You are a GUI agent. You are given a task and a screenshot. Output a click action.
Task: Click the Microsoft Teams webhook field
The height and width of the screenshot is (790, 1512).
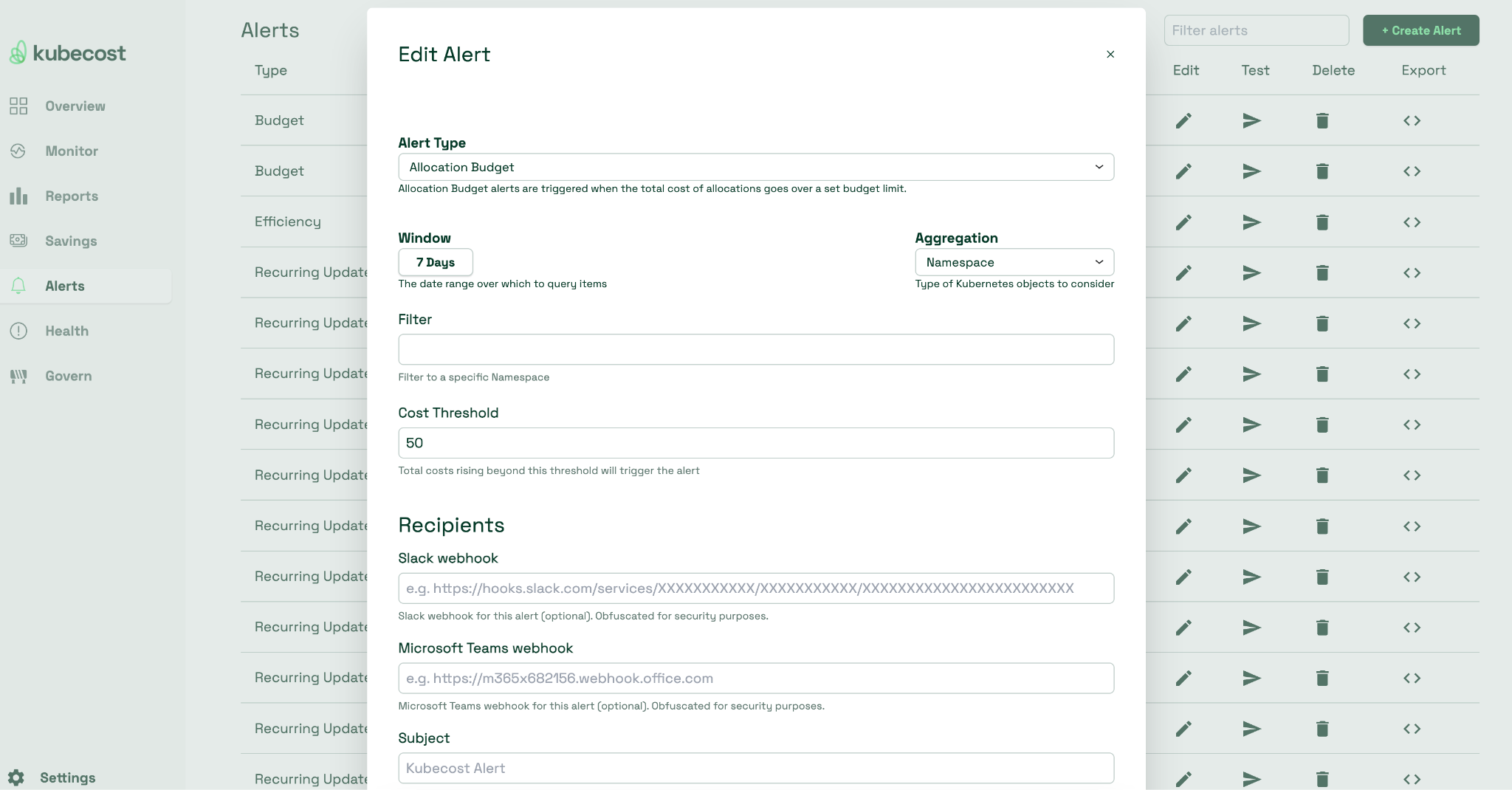tap(756, 678)
